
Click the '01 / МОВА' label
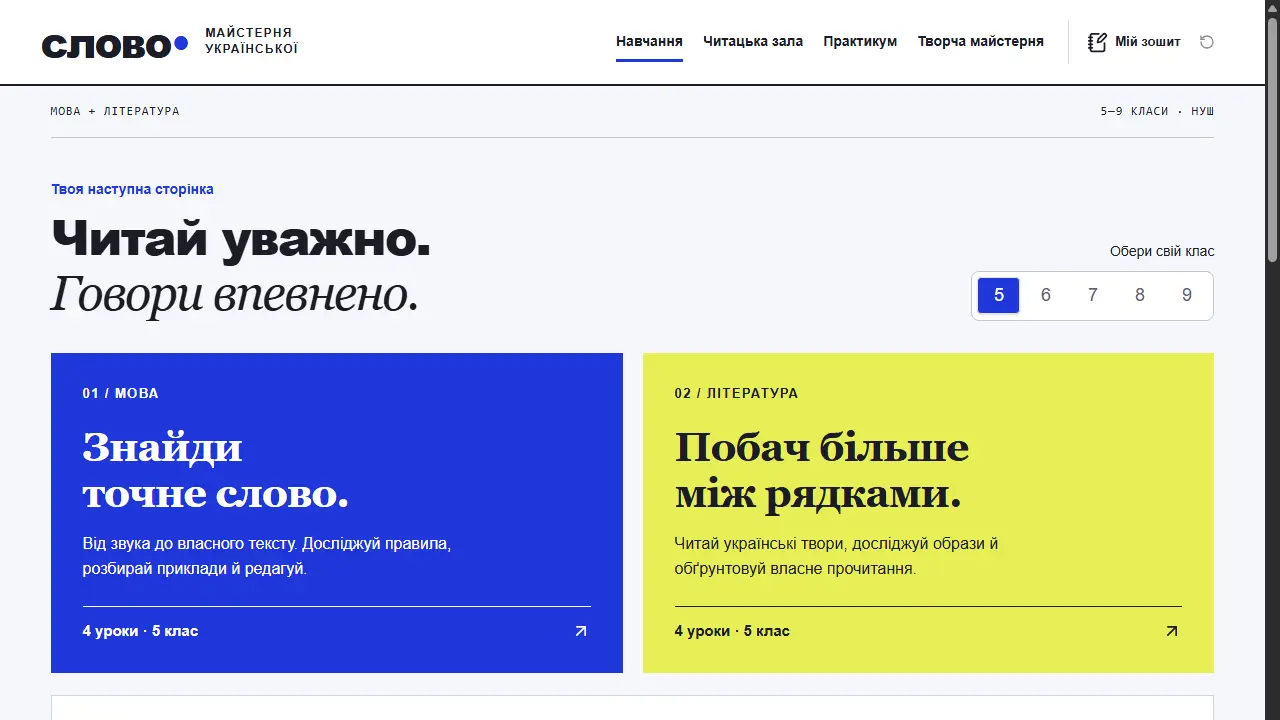121,393
